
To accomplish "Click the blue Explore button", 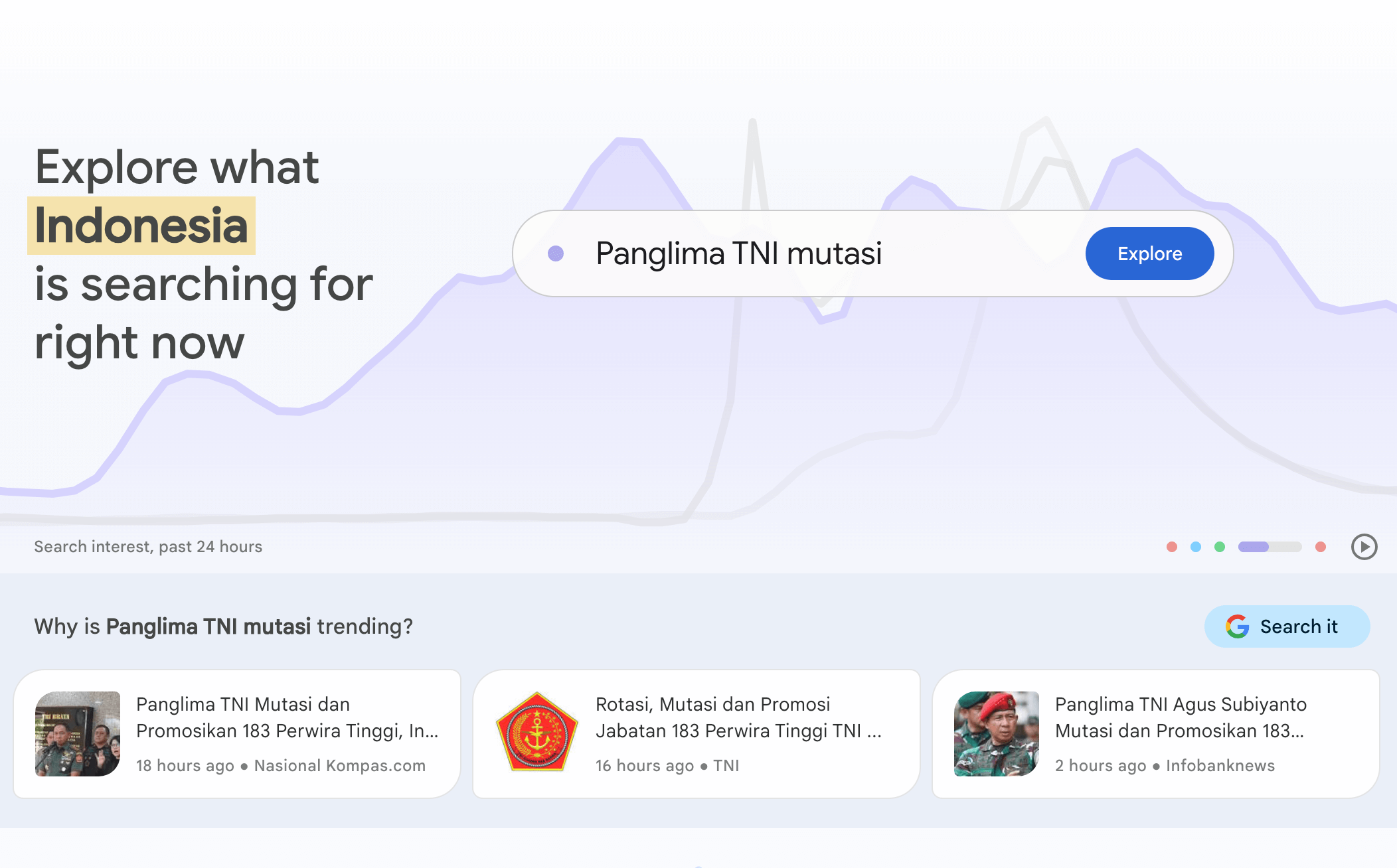I will pos(1149,253).
